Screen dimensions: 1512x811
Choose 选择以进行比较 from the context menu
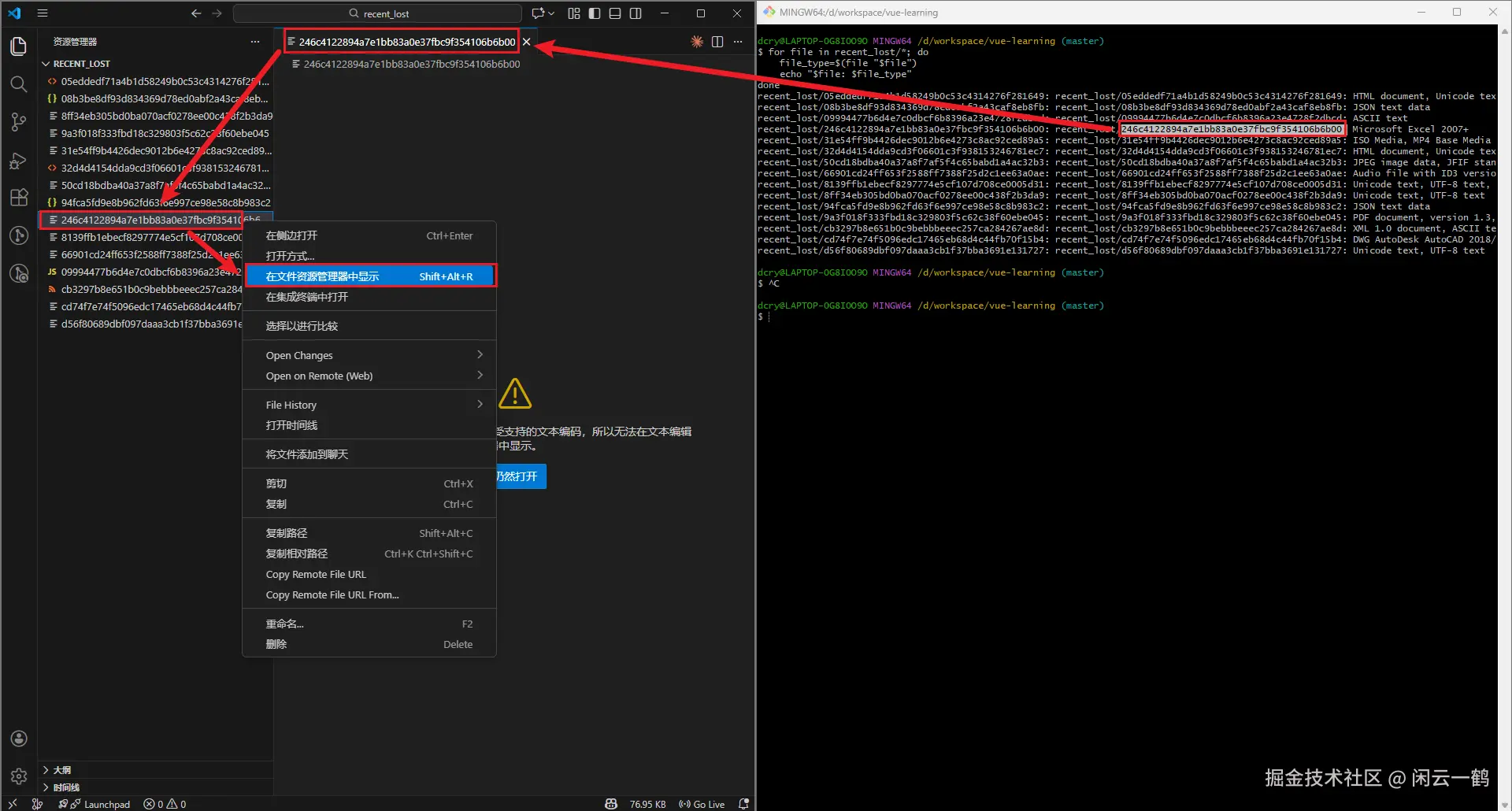369,326
